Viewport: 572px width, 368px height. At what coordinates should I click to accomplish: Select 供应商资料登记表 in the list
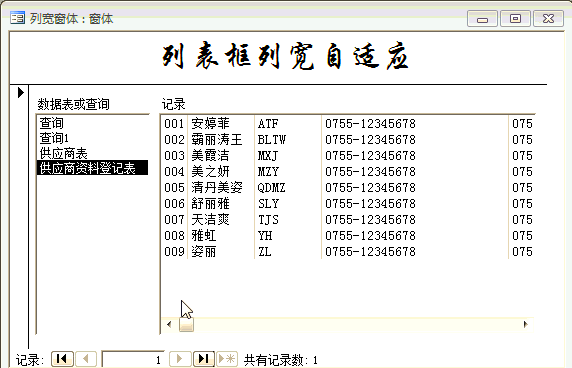click(92, 168)
